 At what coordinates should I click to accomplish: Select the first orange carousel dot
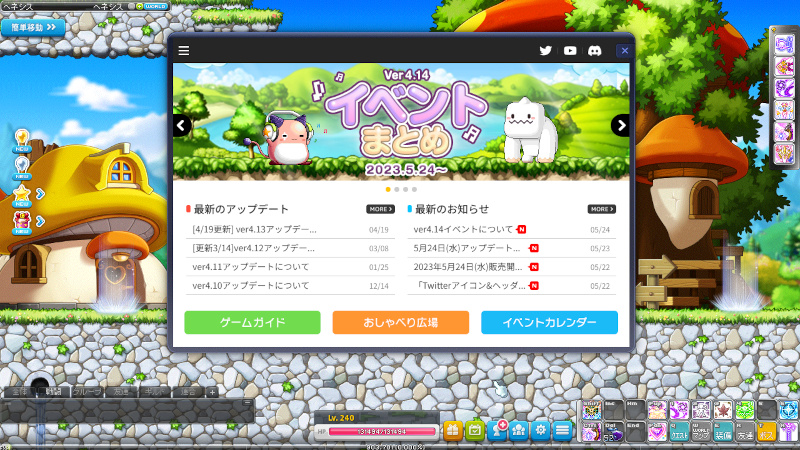[388, 189]
